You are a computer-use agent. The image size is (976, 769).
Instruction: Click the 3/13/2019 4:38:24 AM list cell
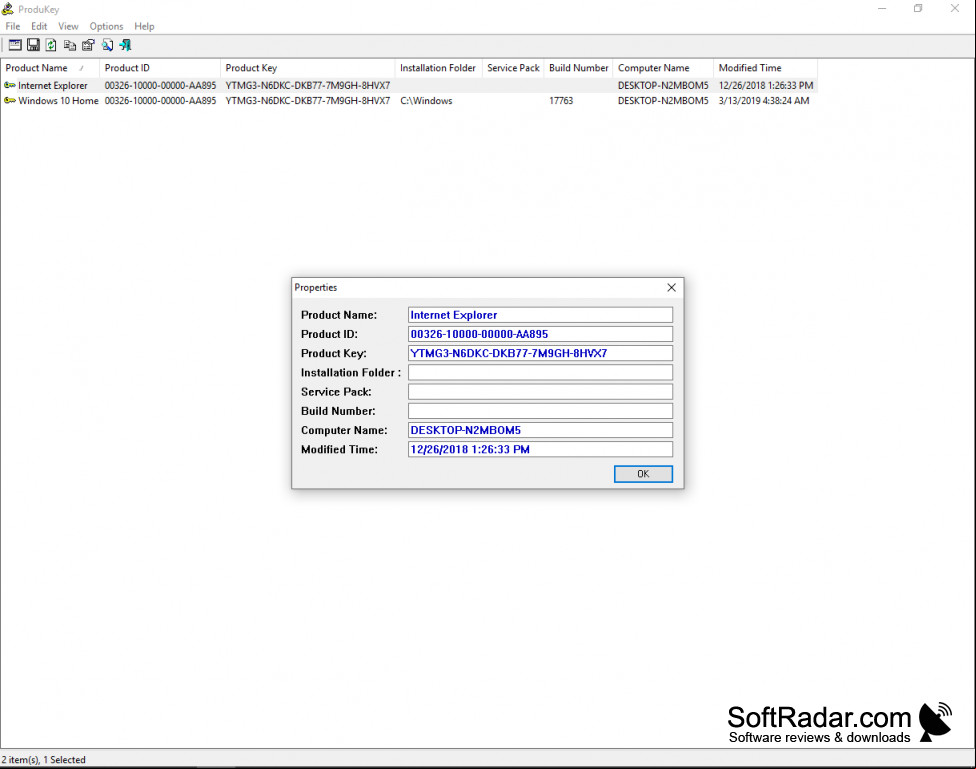pos(764,100)
